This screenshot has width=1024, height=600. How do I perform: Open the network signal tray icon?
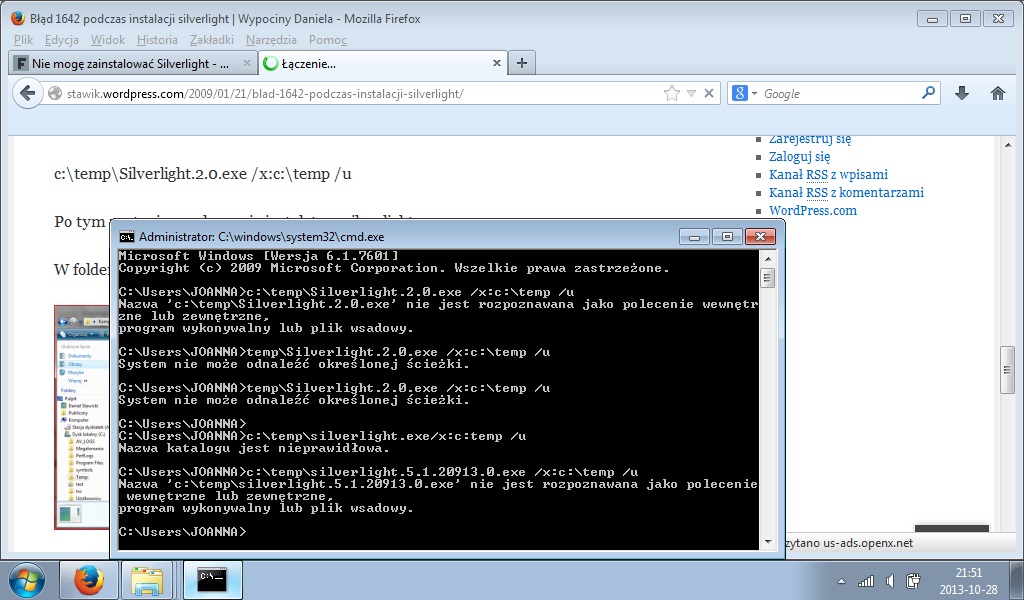(x=866, y=580)
